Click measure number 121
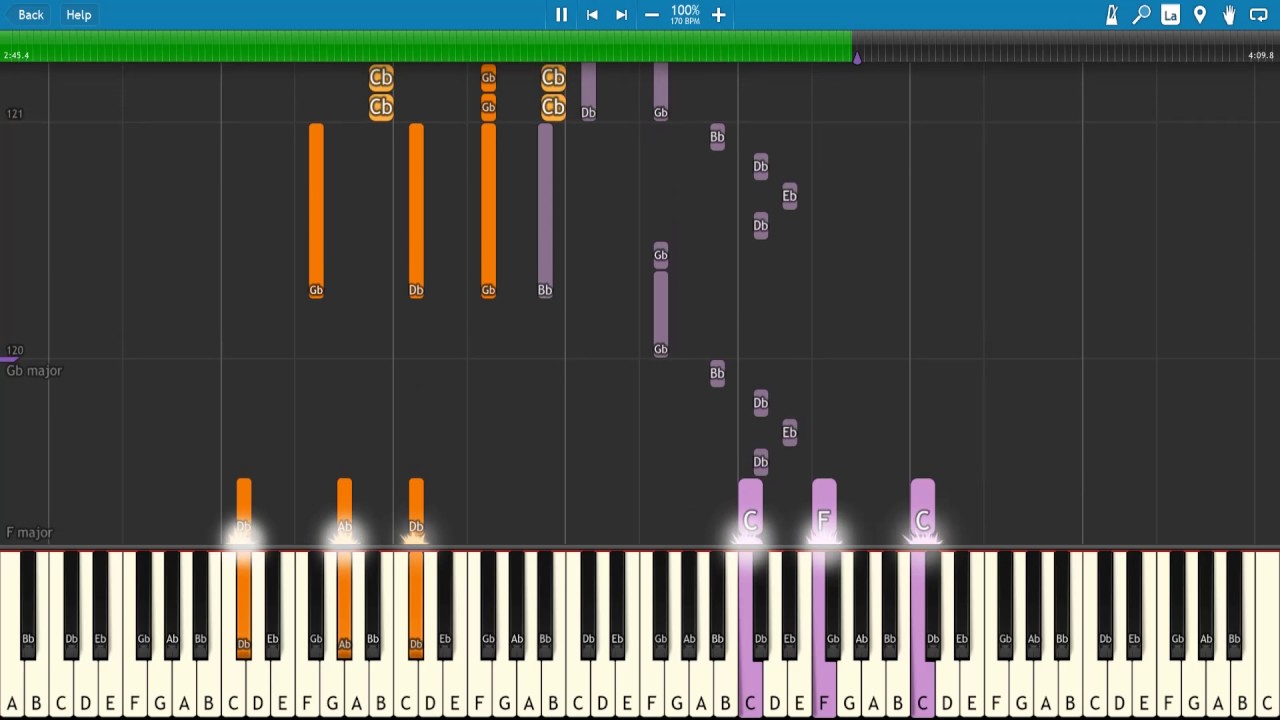1280x720 pixels. click(x=14, y=114)
